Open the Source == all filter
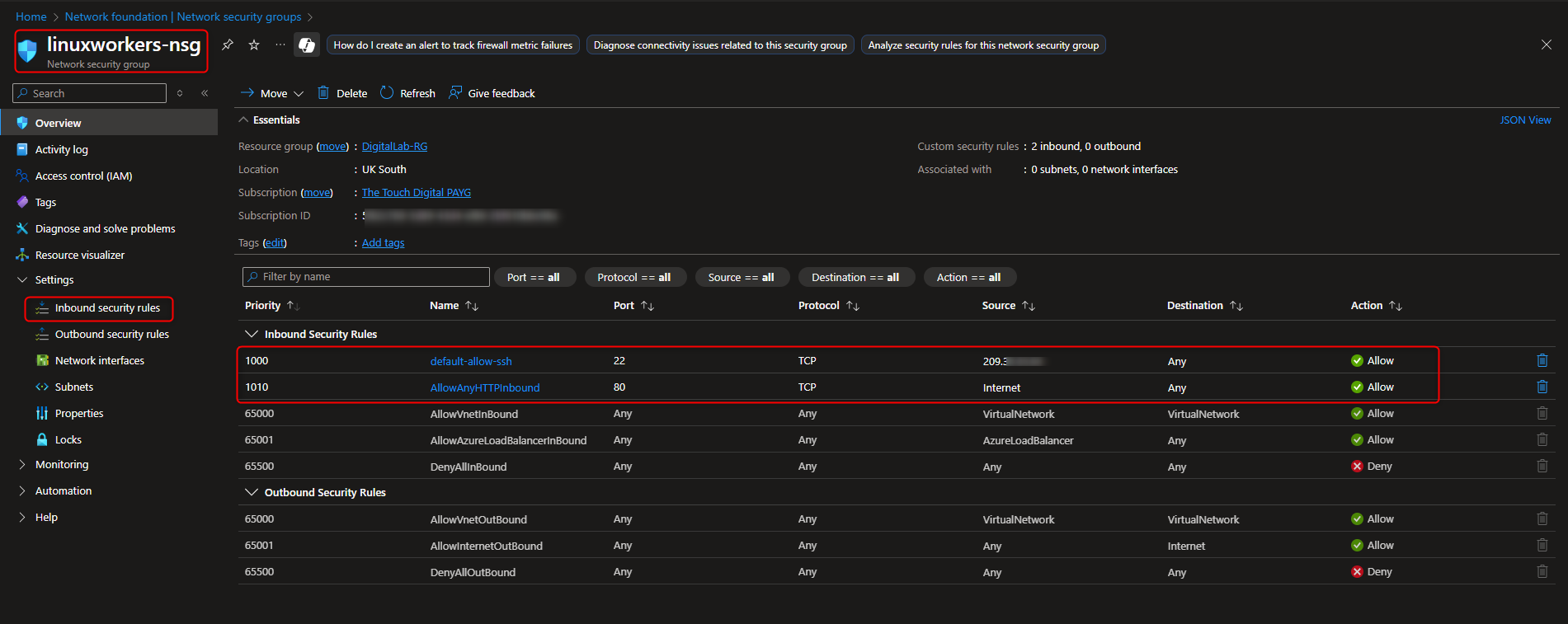This screenshot has height=624, width=1568. pos(742,277)
